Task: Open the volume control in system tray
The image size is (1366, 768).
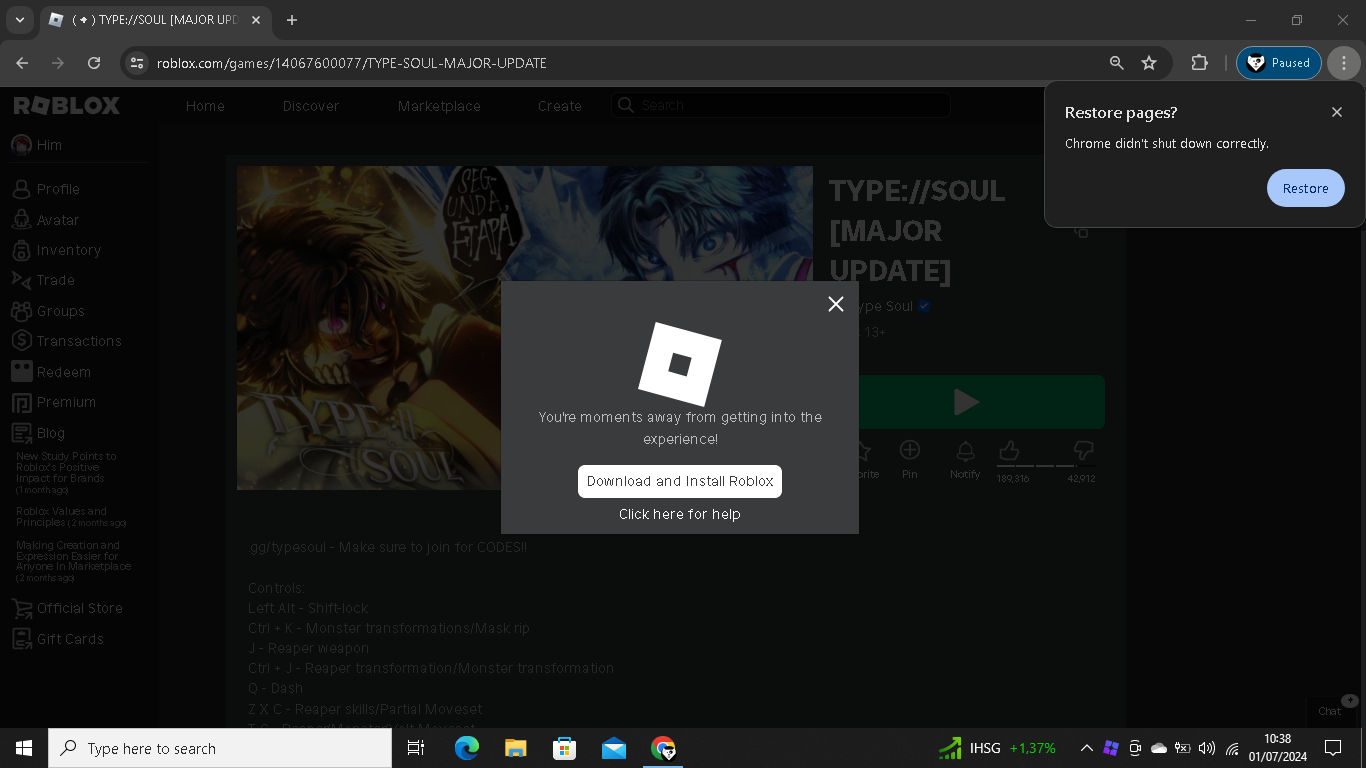Action: coord(1207,748)
